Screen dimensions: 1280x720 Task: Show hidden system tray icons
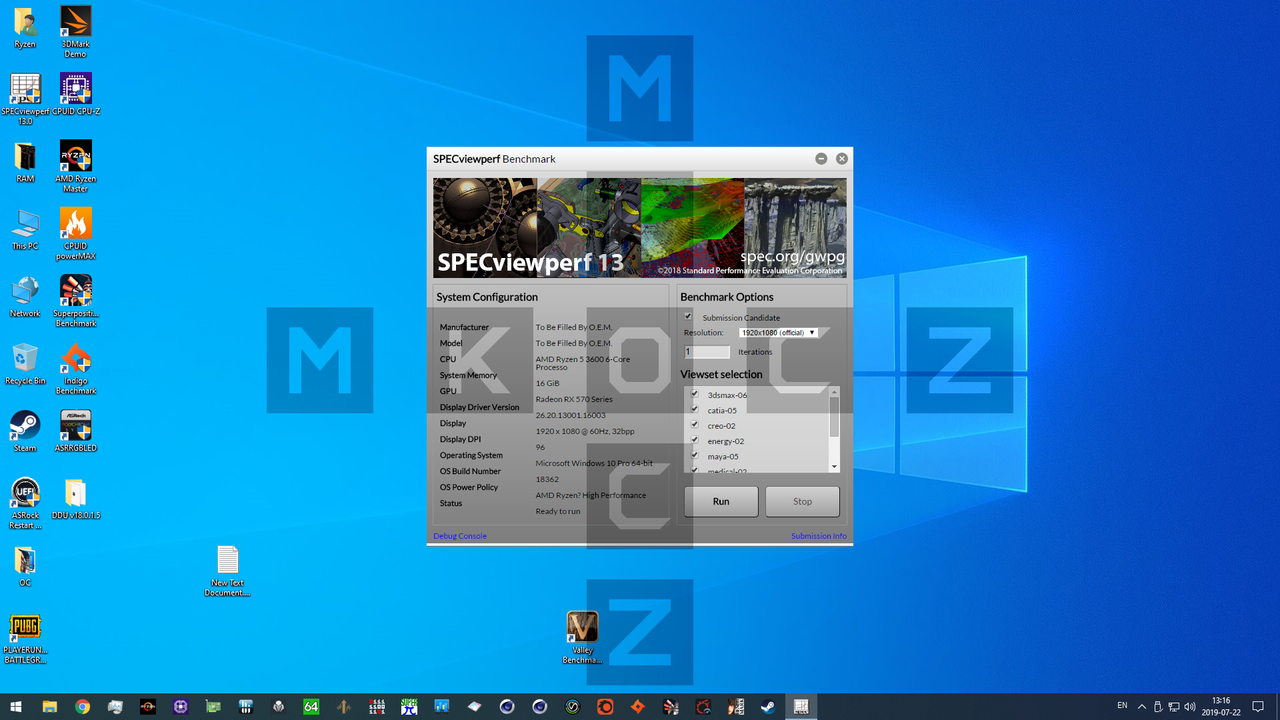(x=1142, y=706)
